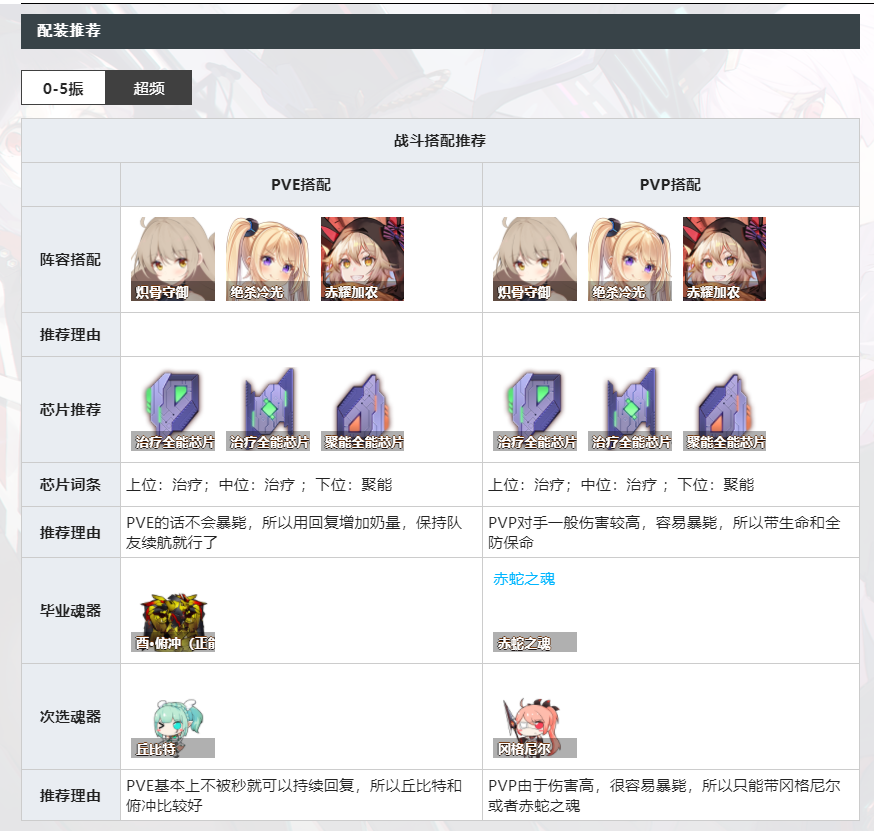874x831 pixels.
Task: Open the 酉·俯冲 soul weapon icon
Action: pyautogui.click(x=173, y=621)
